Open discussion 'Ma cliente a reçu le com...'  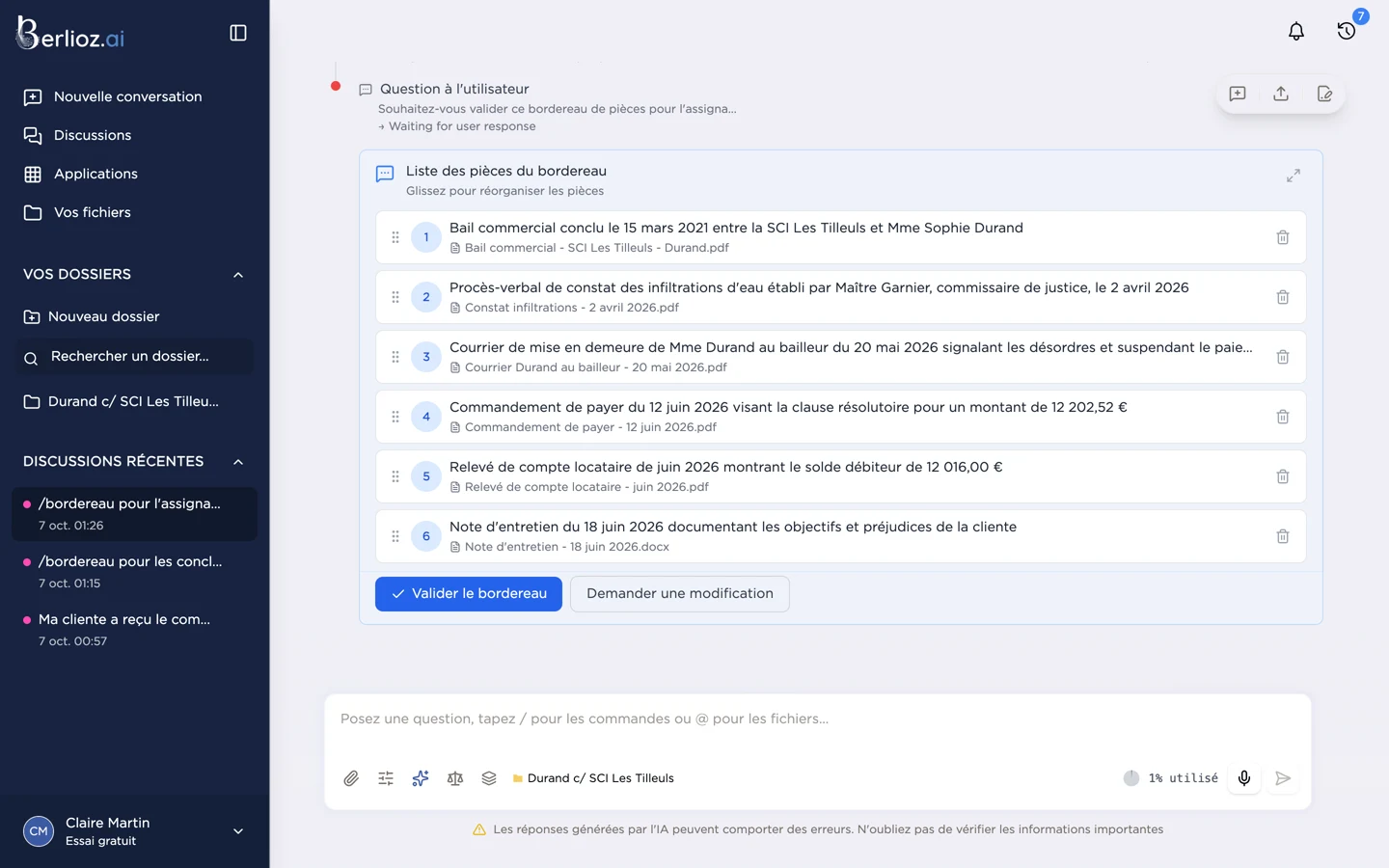point(135,630)
